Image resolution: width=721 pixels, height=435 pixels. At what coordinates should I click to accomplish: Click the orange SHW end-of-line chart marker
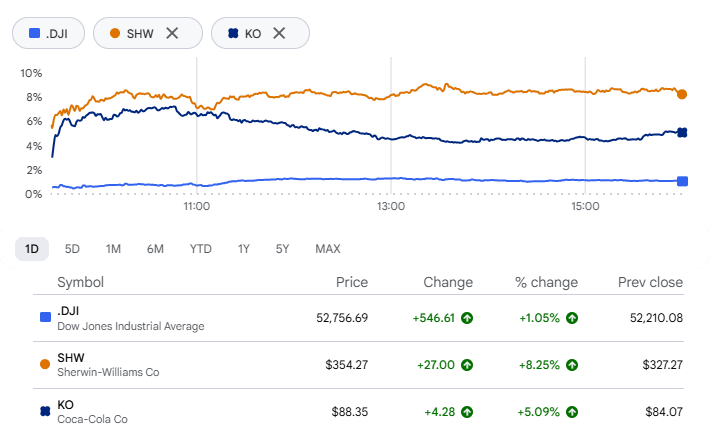[682, 94]
